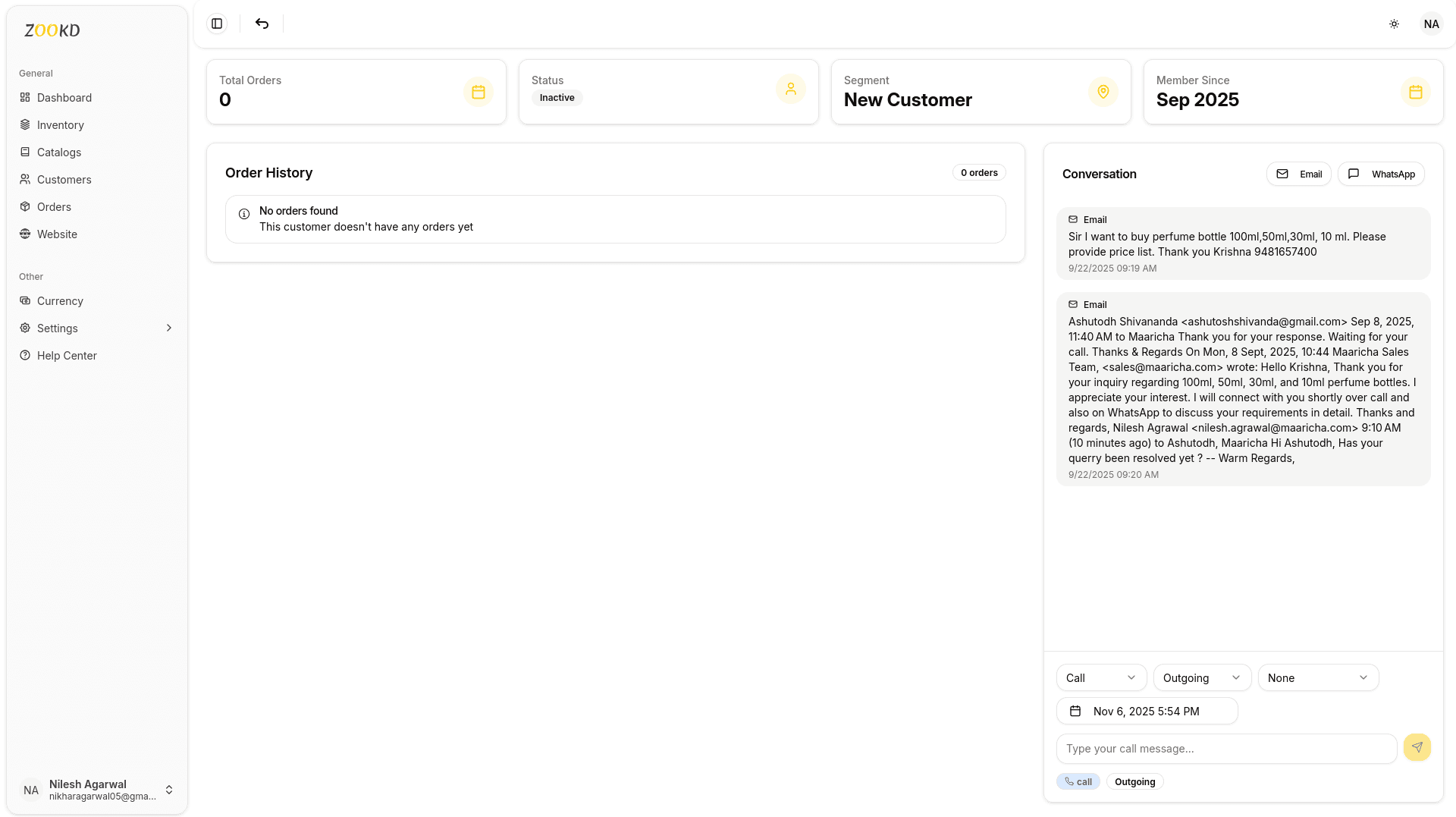The width and height of the screenshot is (1456, 817).
Task: Expand the Call type dropdown
Action: coord(1100,677)
